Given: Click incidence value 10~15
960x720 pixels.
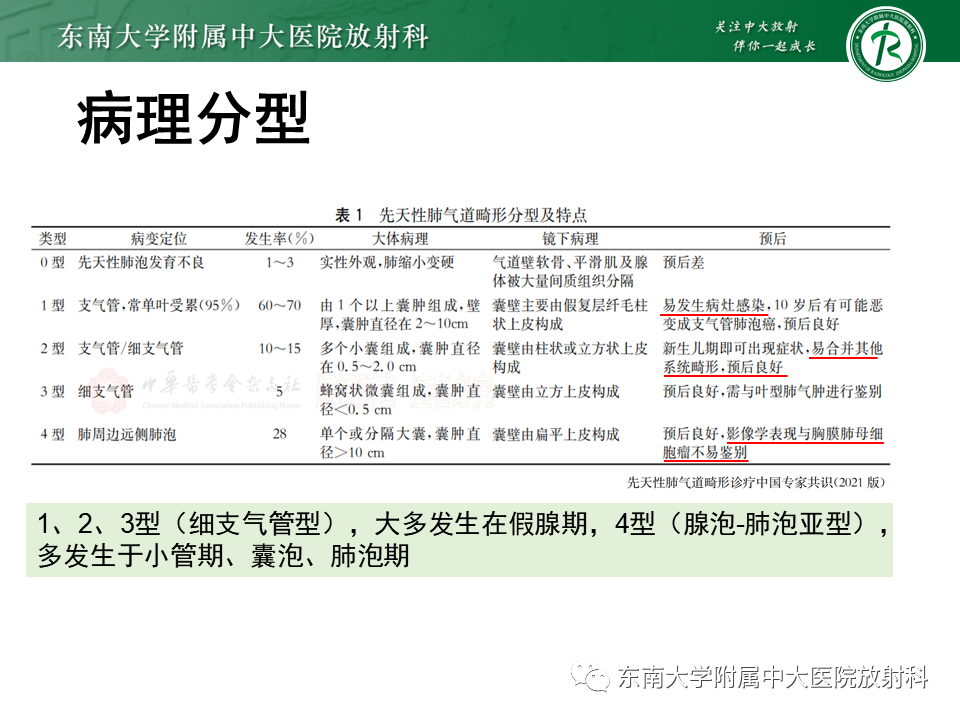Looking at the screenshot, I should (x=280, y=349).
